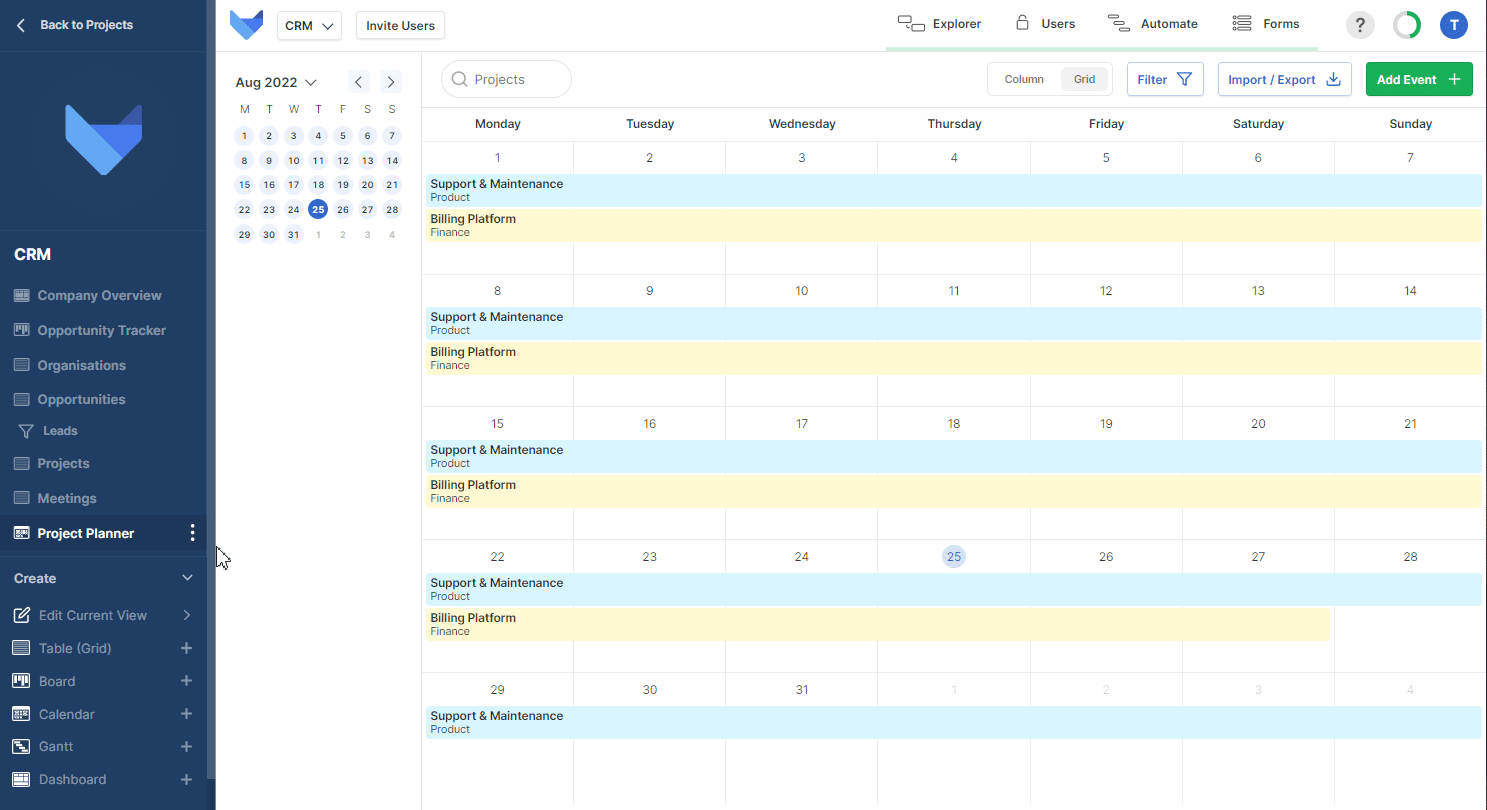Open the Explorer tab

coord(939,24)
